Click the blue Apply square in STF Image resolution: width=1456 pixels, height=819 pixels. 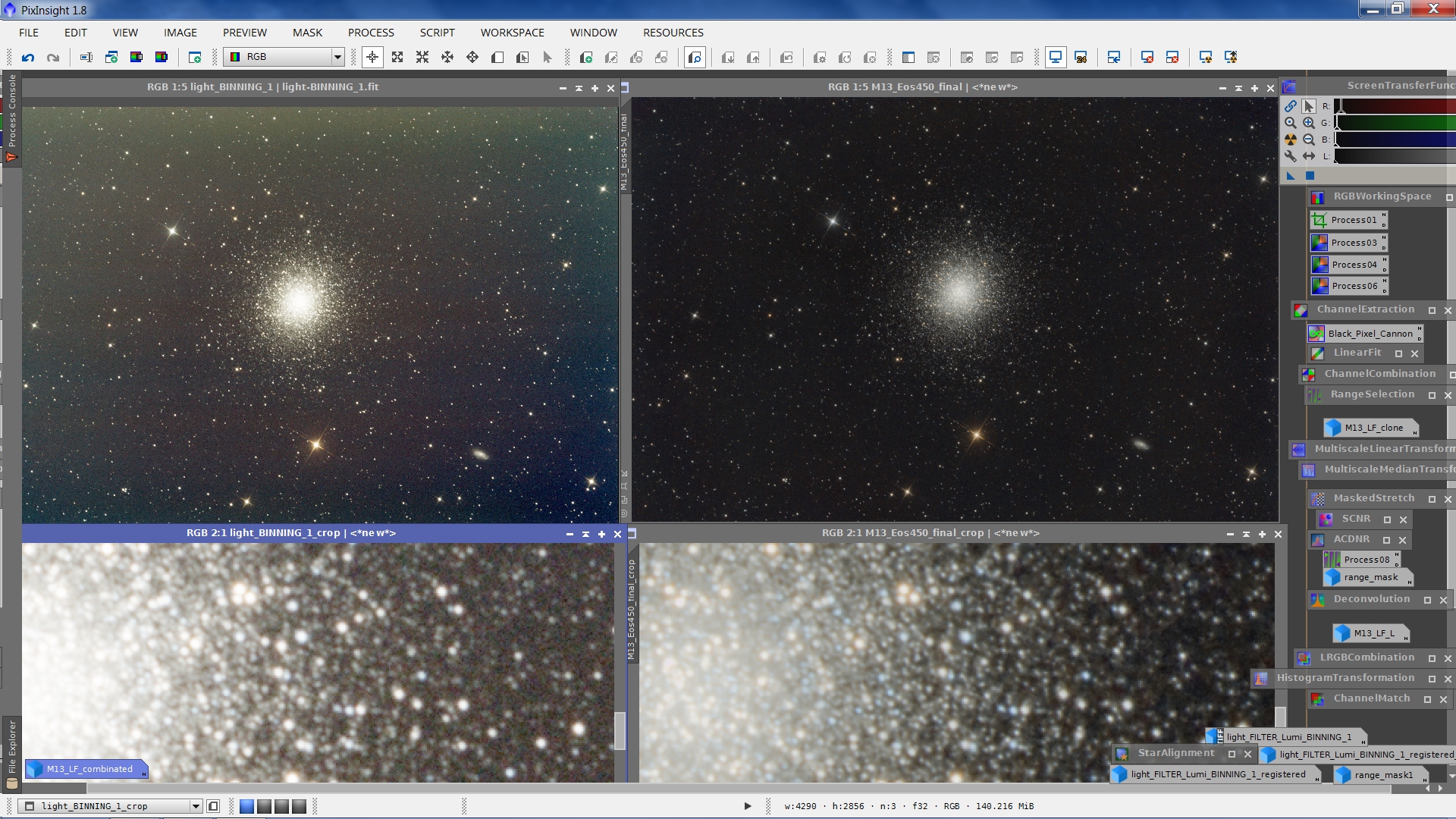pos(1310,176)
